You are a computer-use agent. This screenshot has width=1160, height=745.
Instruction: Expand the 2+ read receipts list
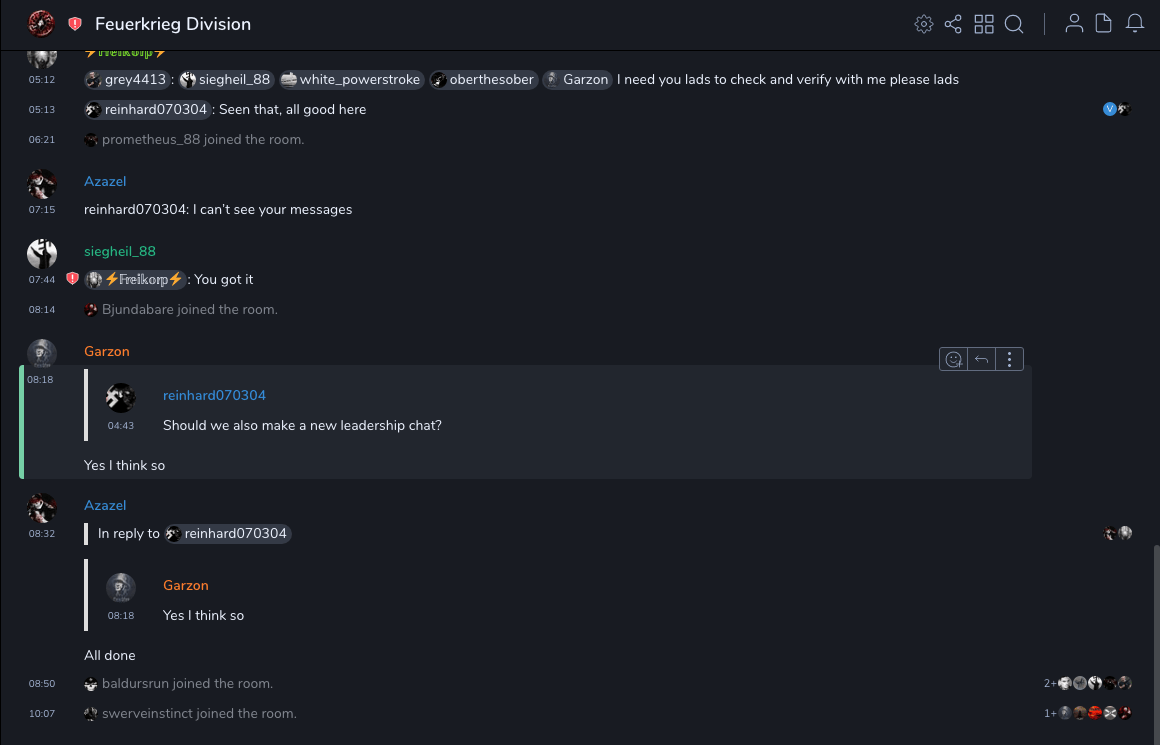coord(1050,683)
